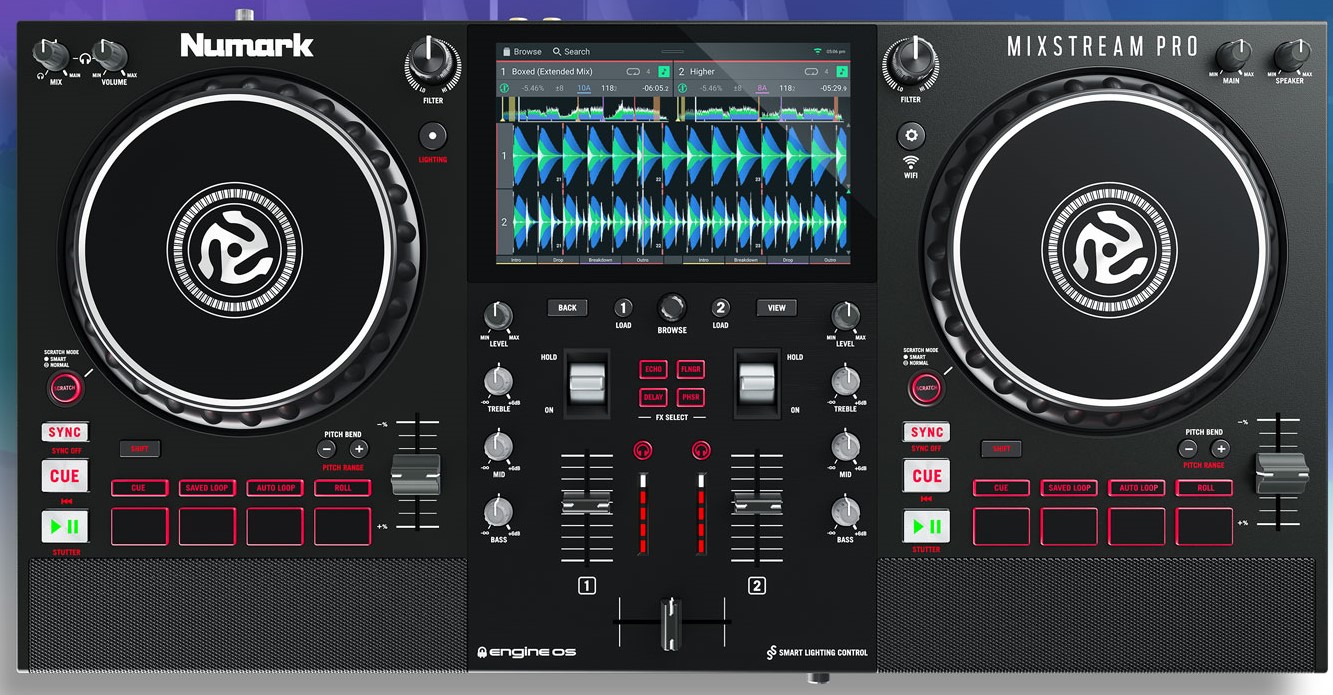Screen dimensions: 1333x695
Task: Tap the Boxed track overview waveform
Action: [x=585, y=109]
